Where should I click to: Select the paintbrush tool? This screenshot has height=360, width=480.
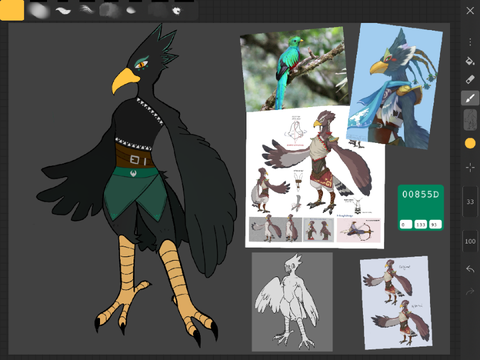pyautogui.click(x=470, y=98)
